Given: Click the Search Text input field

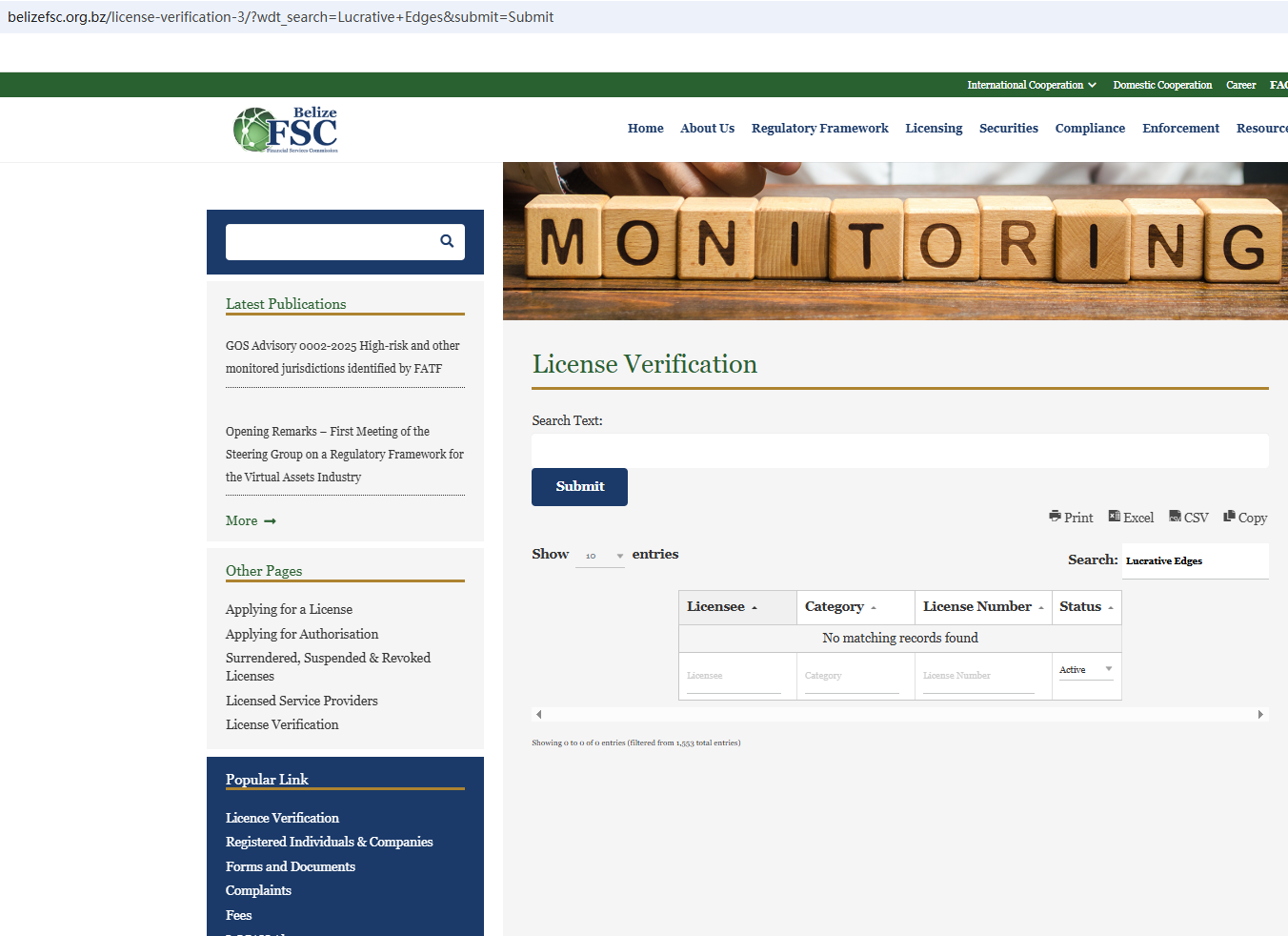Looking at the screenshot, I should (899, 451).
